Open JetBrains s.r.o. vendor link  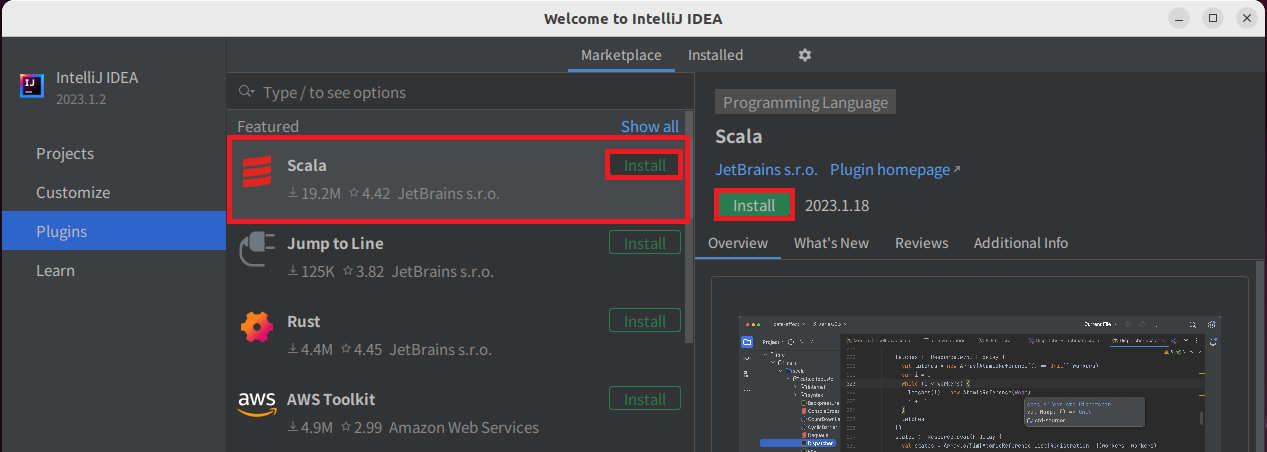[767, 170]
